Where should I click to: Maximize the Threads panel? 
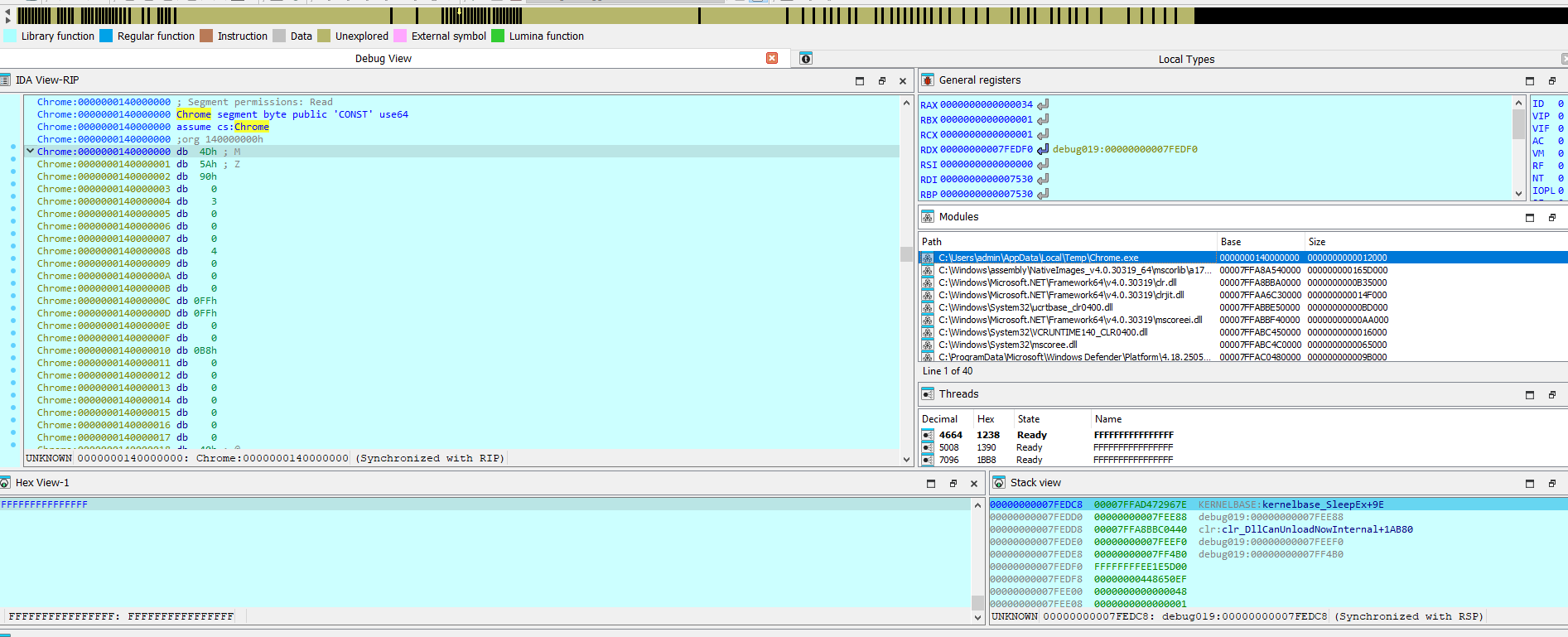(1530, 395)
